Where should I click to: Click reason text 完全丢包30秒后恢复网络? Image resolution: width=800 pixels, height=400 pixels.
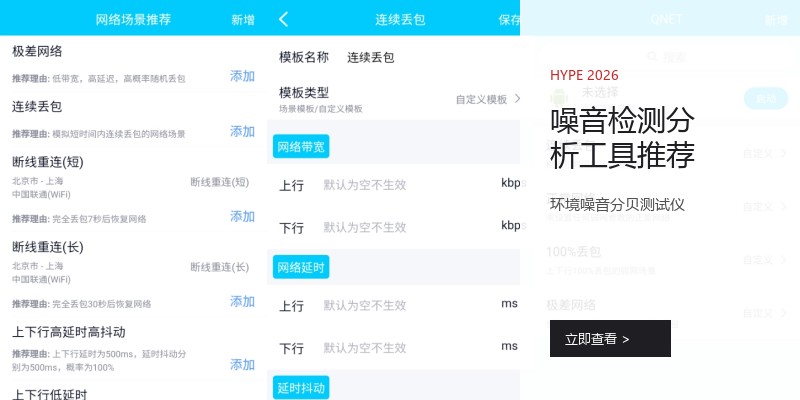(102, 304)
